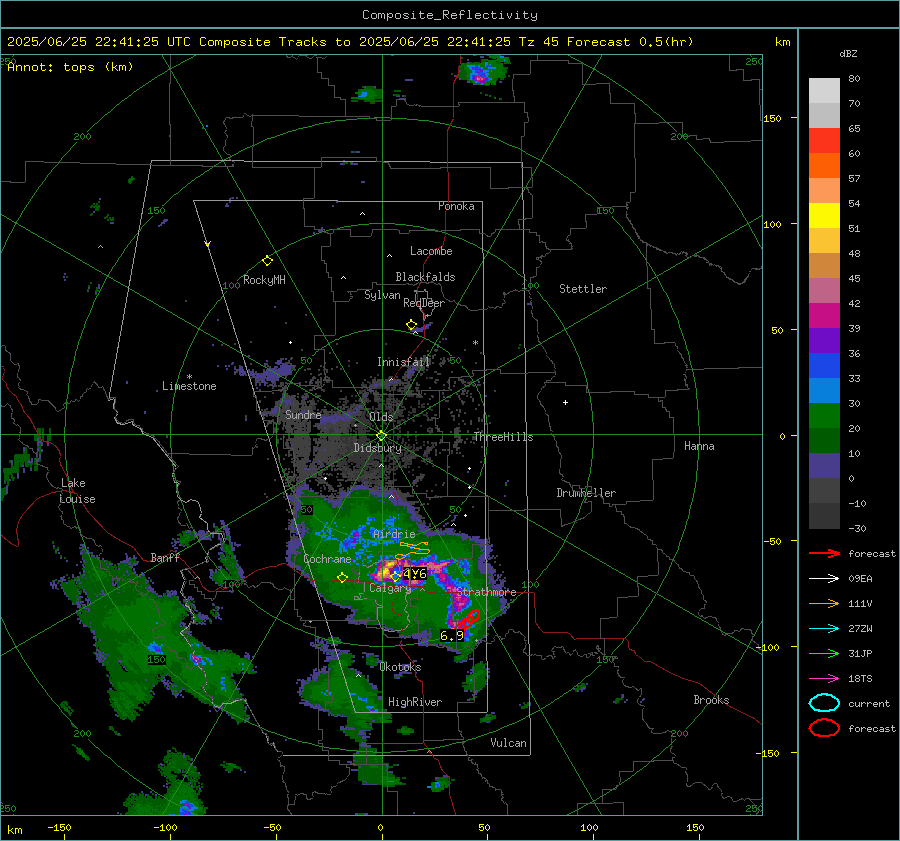Click the Airdrie city label

(394, 534)
